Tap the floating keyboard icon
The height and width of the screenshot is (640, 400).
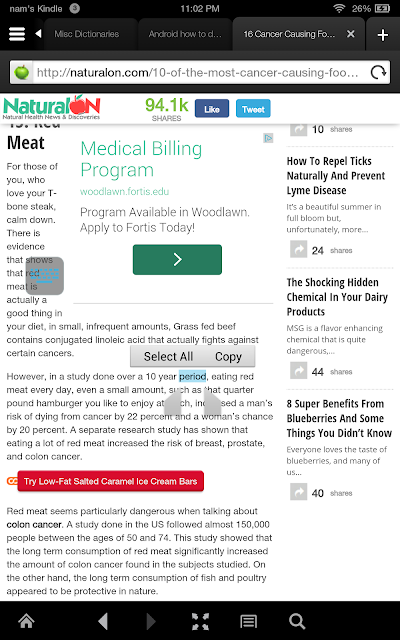click(45, 276)
